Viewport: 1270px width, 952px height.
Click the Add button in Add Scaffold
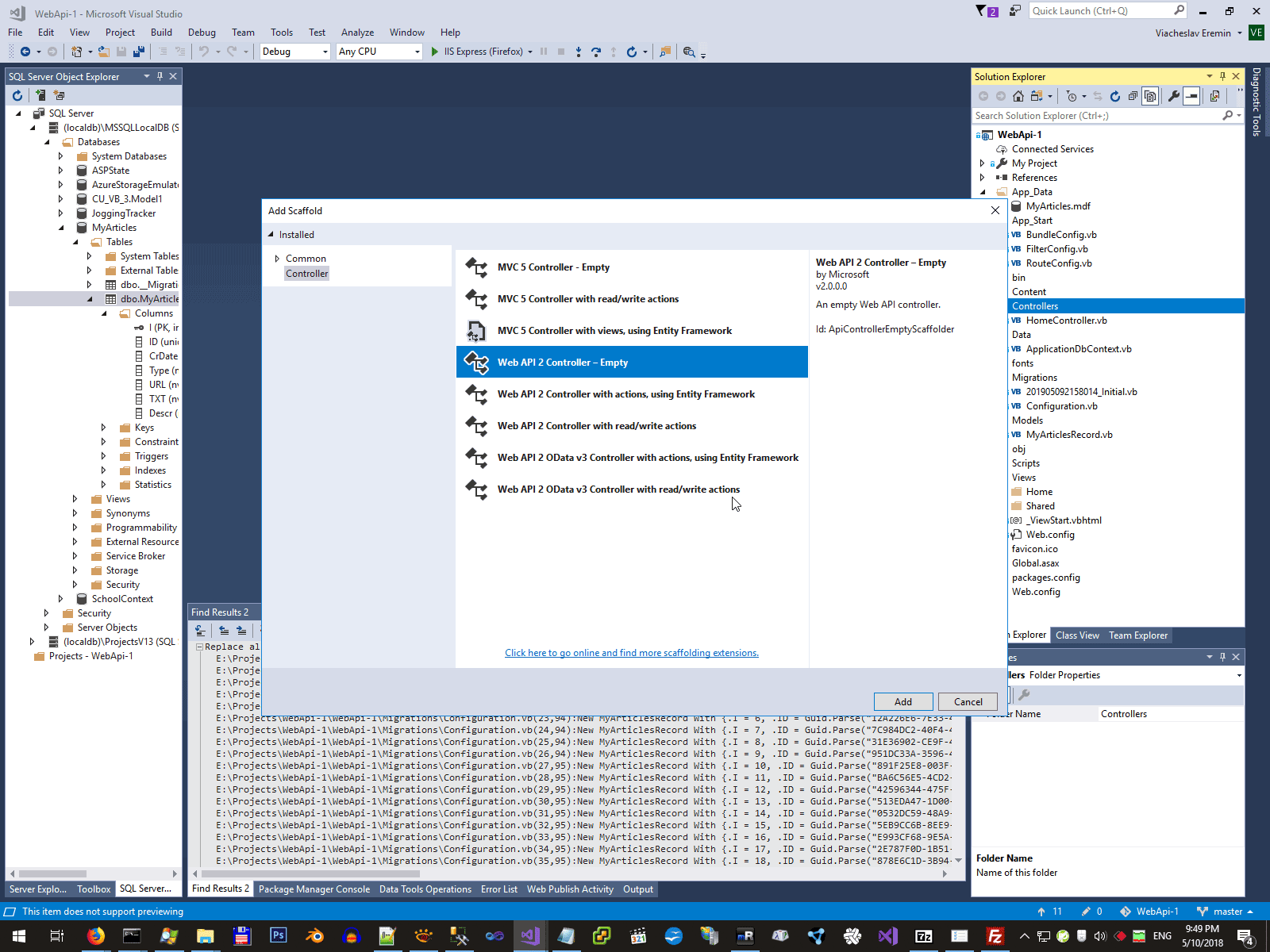[903, 702]
